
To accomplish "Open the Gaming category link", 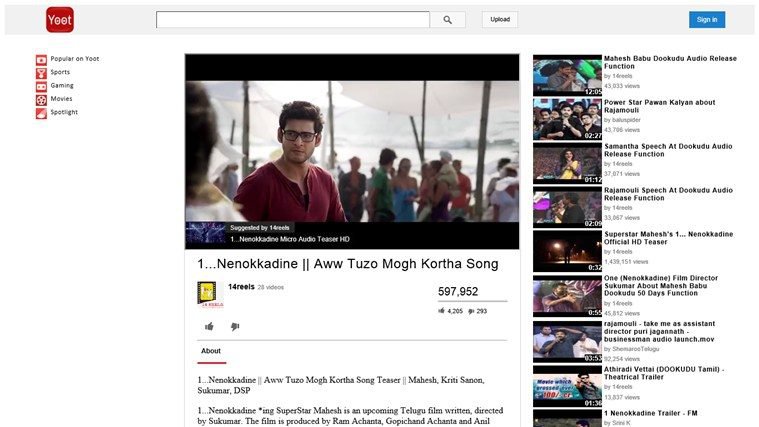I will click(62, 85).
